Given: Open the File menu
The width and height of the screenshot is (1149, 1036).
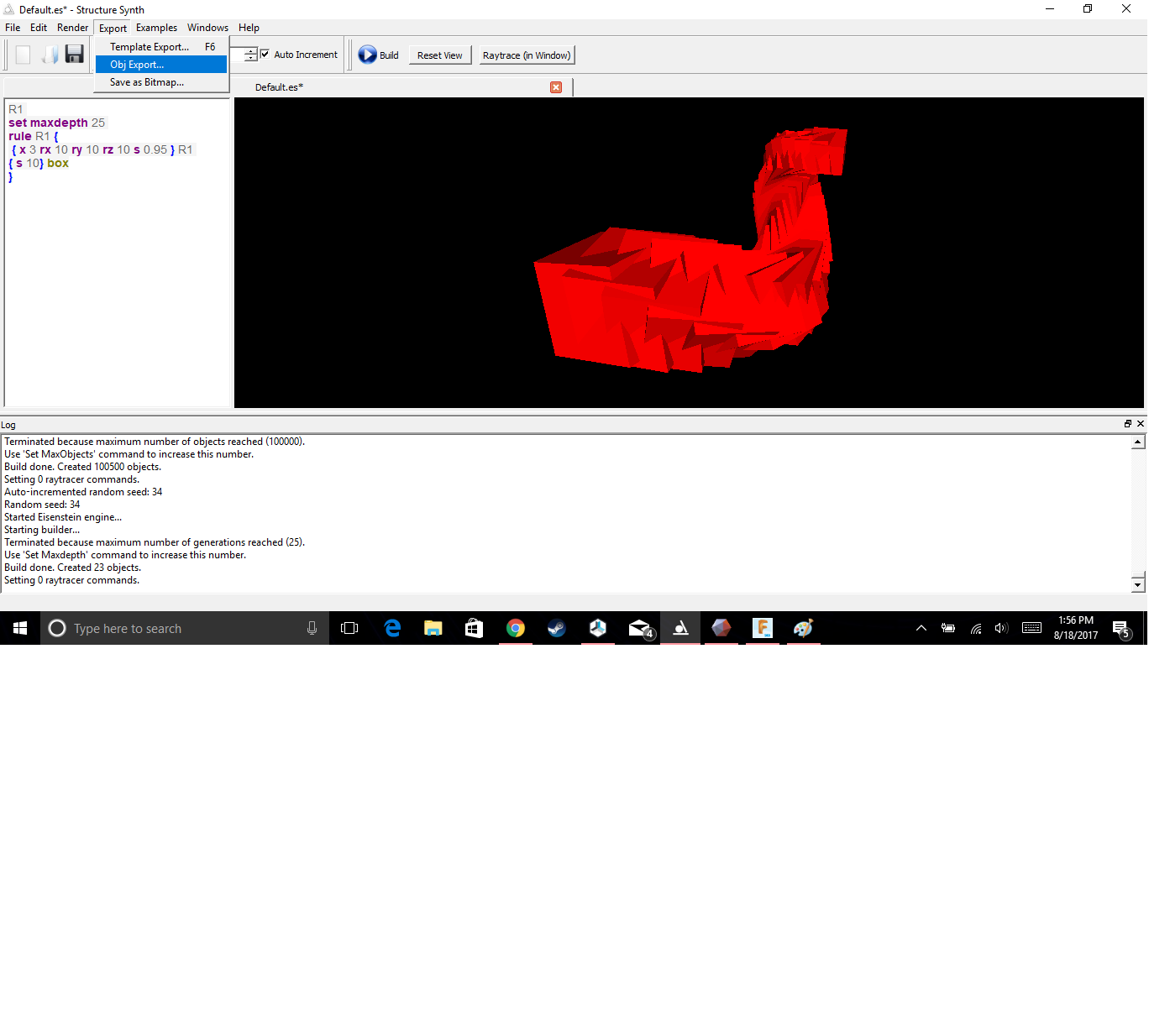Looking at the screenshot, I should [x=13, y=28].
